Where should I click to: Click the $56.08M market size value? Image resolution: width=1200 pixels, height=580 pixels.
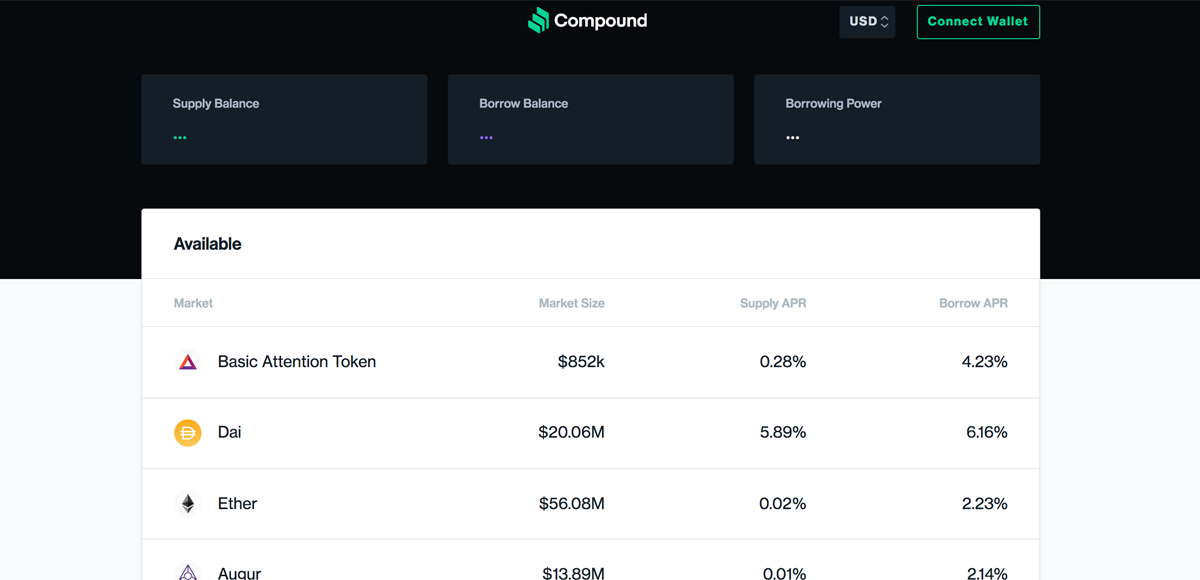pyautogui.click(x=571, y=504)
